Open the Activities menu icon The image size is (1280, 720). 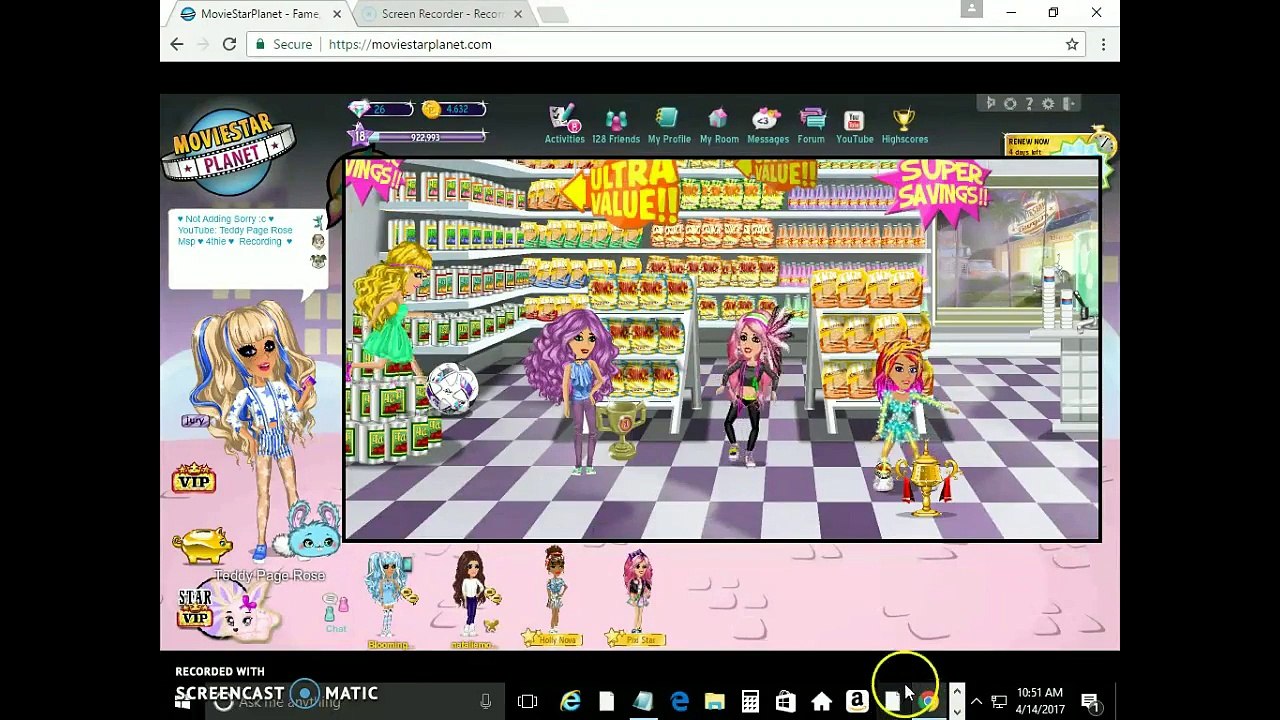pyautogui.click(x=564, y=126)
